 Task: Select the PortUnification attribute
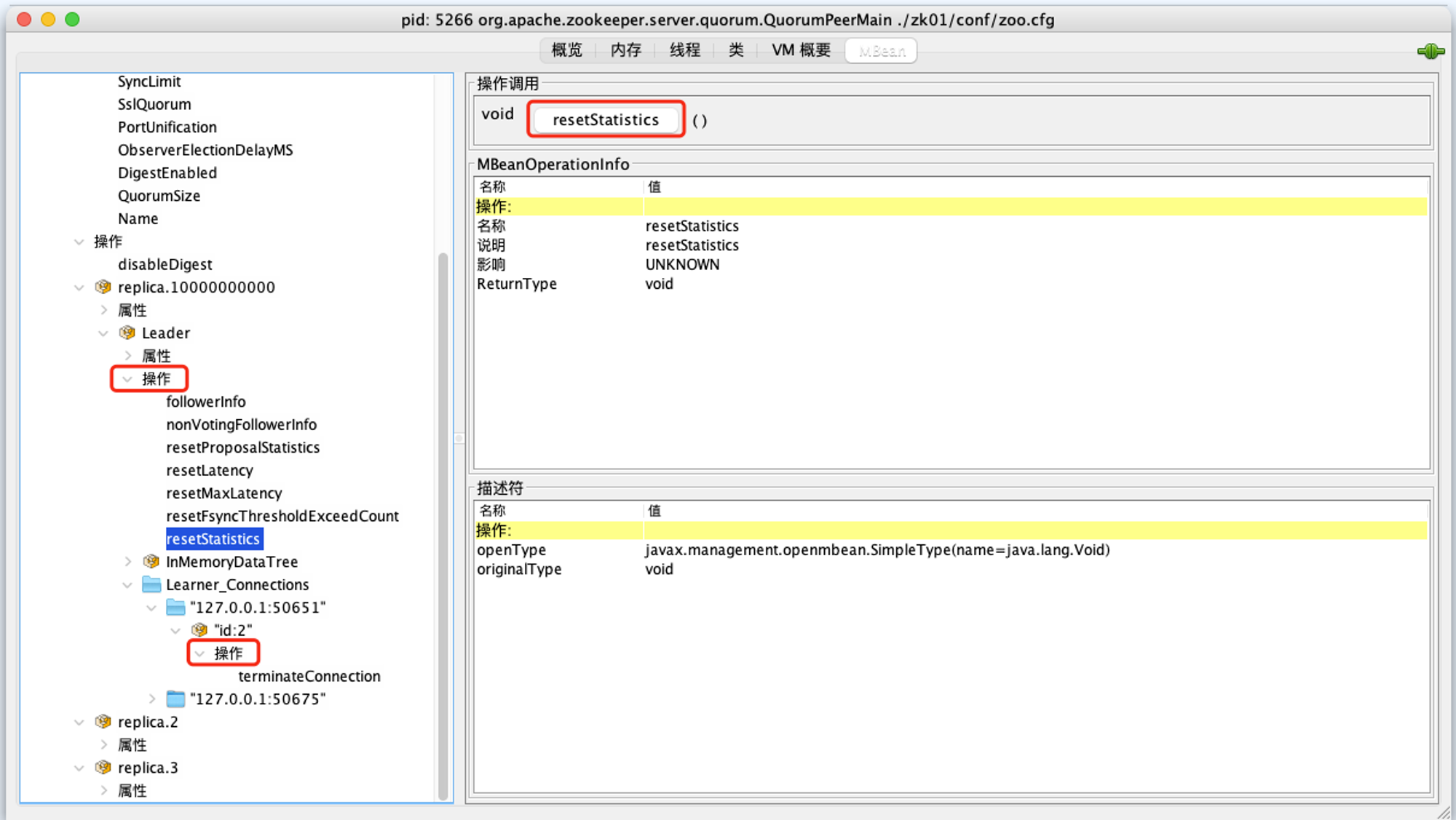(x=167, y=127)
